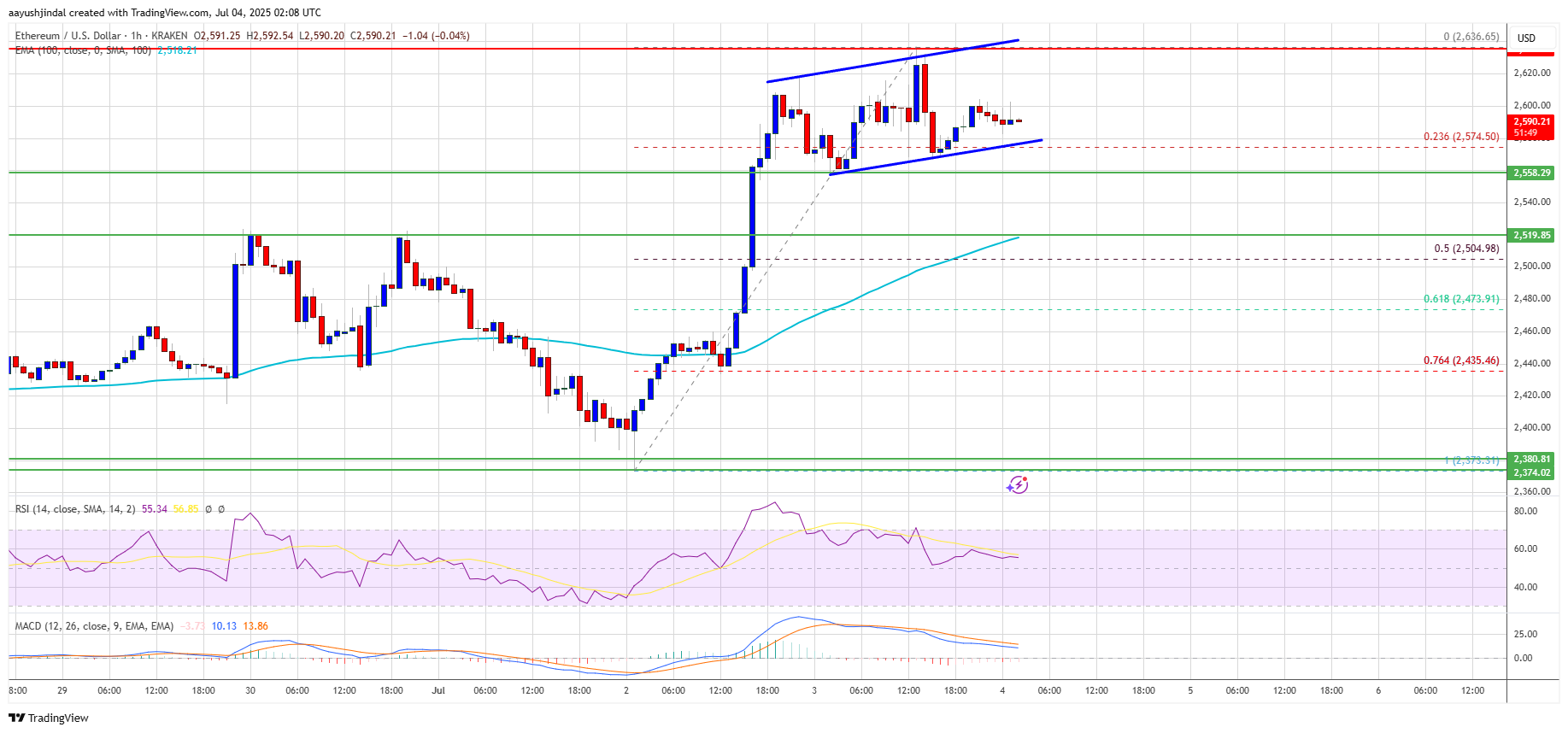The width and height of the screenshot is (1568, 733).
Task: Click the RSI value 55.34 in legend
Action: click(x=155, y=509)
